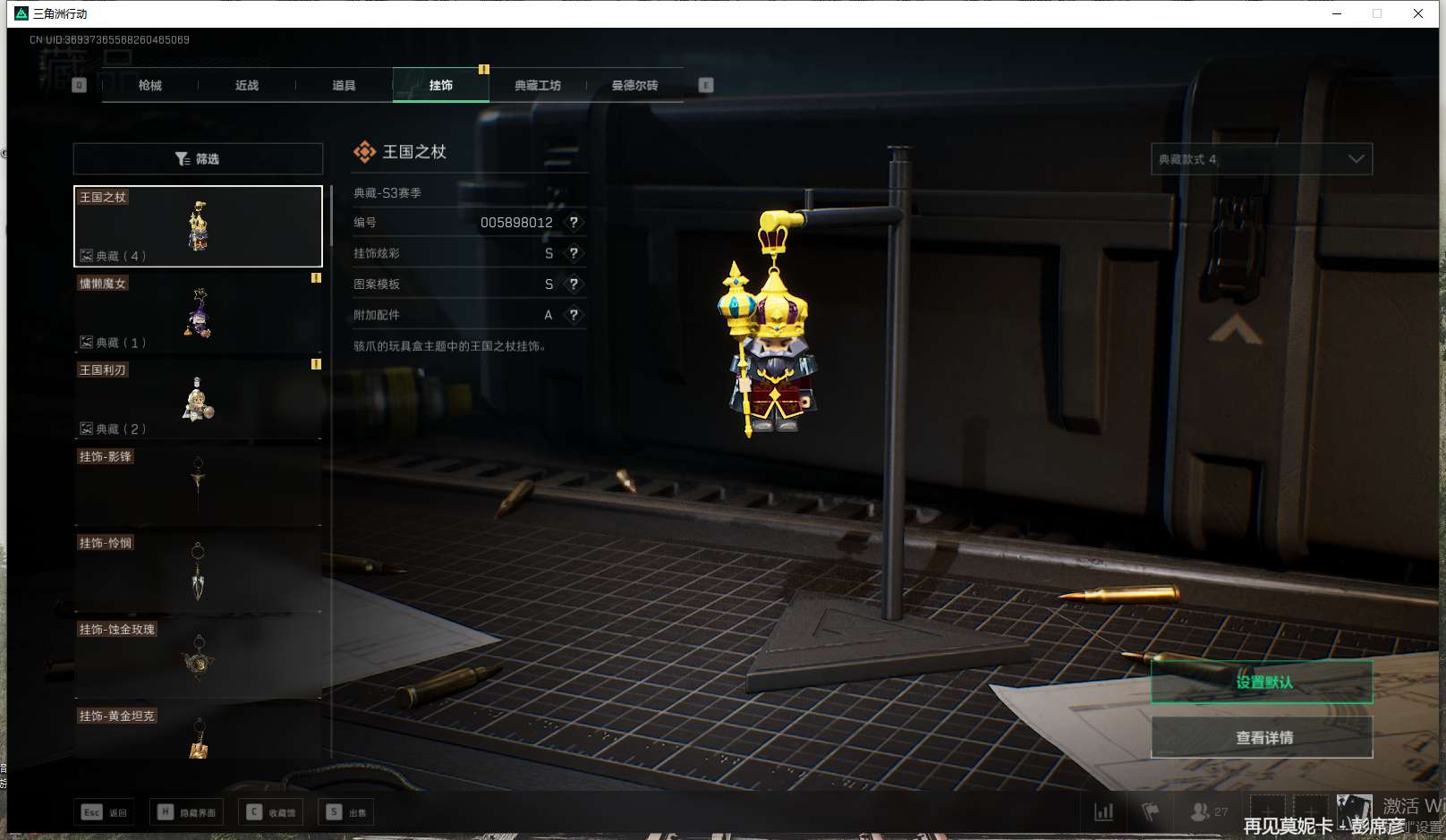1446x840 pixels.
Task: Open the C 收藏馆 button
Action: pos(271,812)
